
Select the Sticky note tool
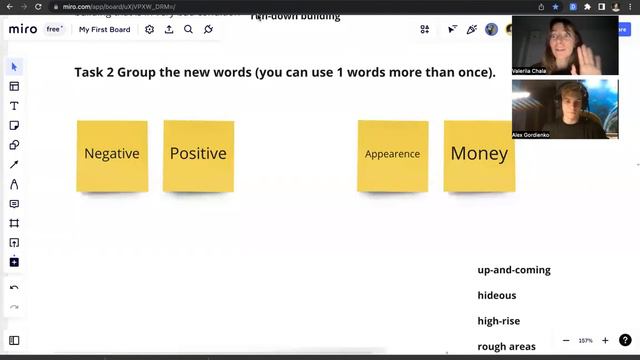click(x=14, y=125)
